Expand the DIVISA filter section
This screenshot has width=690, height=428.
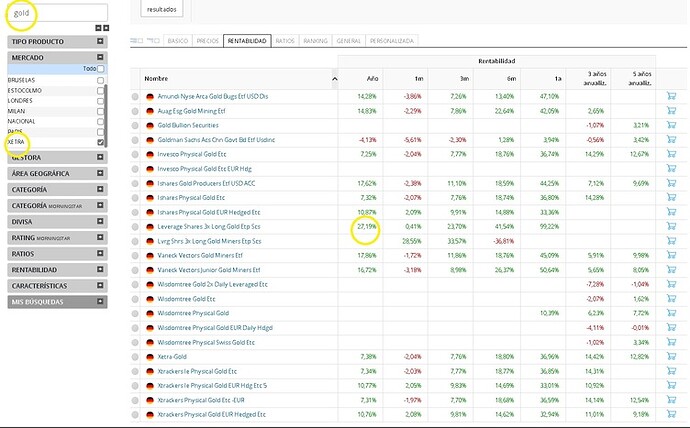(57, 221)
